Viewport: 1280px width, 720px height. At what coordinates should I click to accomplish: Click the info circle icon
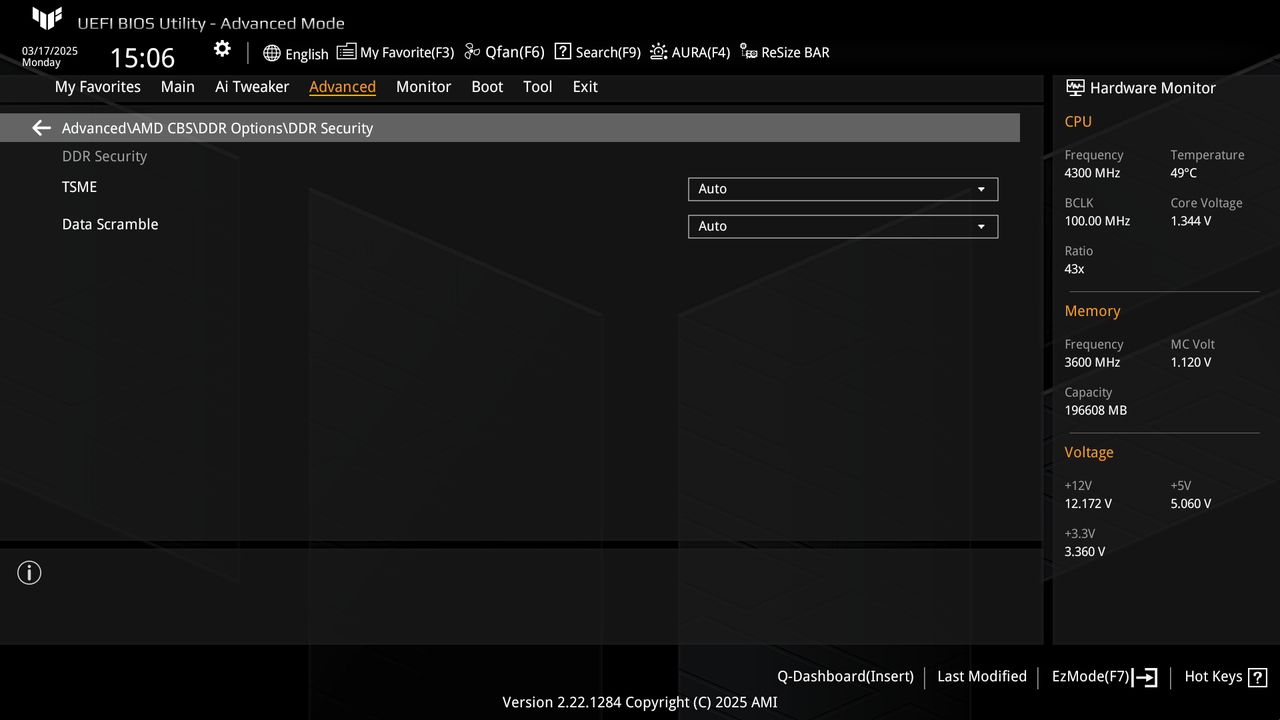(x=29, y=573)
